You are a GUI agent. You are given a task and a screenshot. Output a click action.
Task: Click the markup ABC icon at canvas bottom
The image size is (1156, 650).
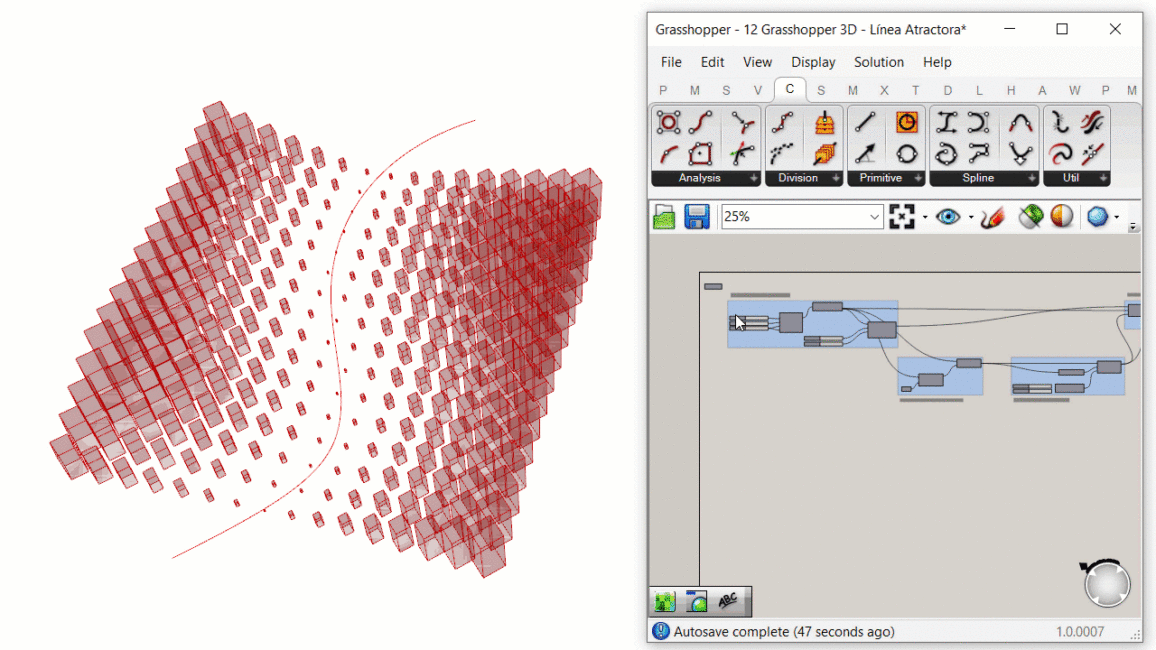[728, 601]
